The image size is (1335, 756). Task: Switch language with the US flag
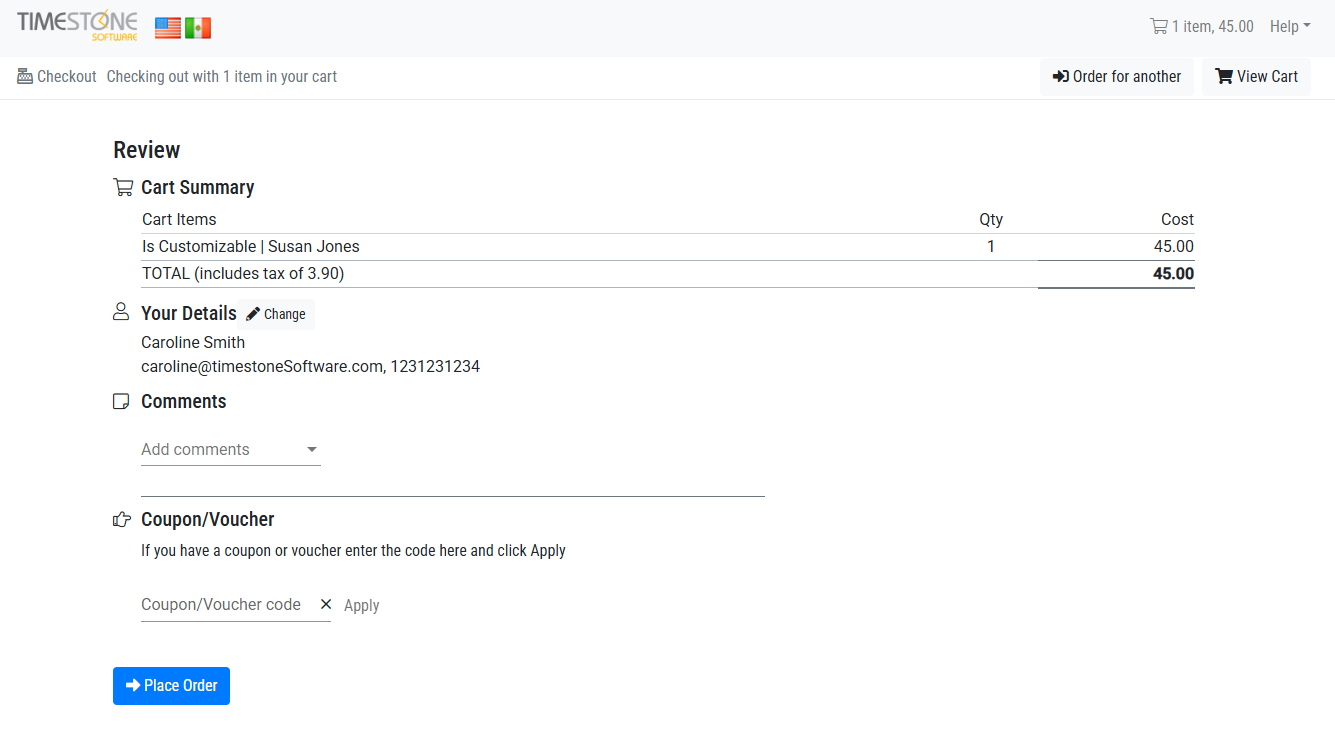click(x=168, y=28)
